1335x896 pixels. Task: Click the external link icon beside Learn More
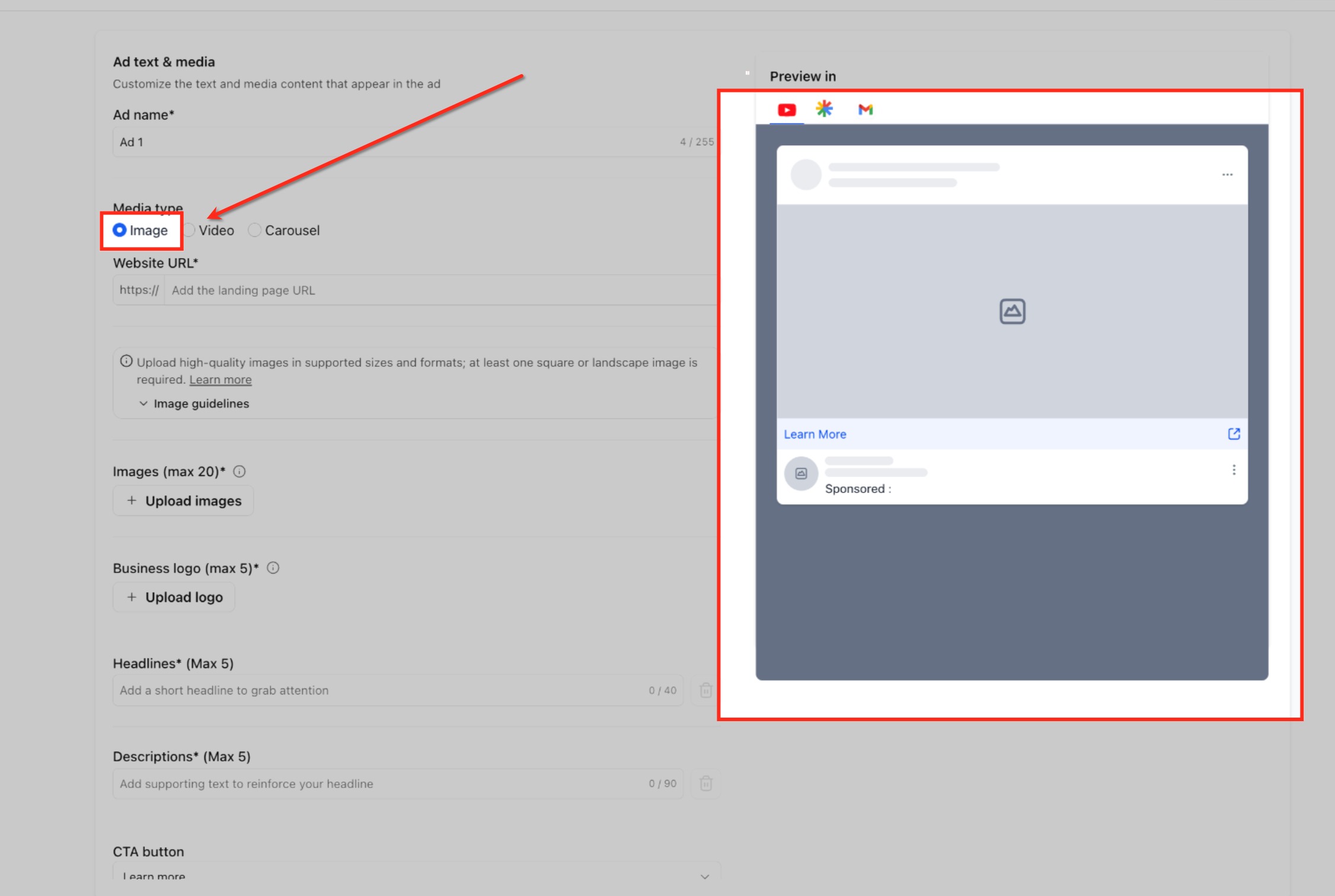[1234, 434]
